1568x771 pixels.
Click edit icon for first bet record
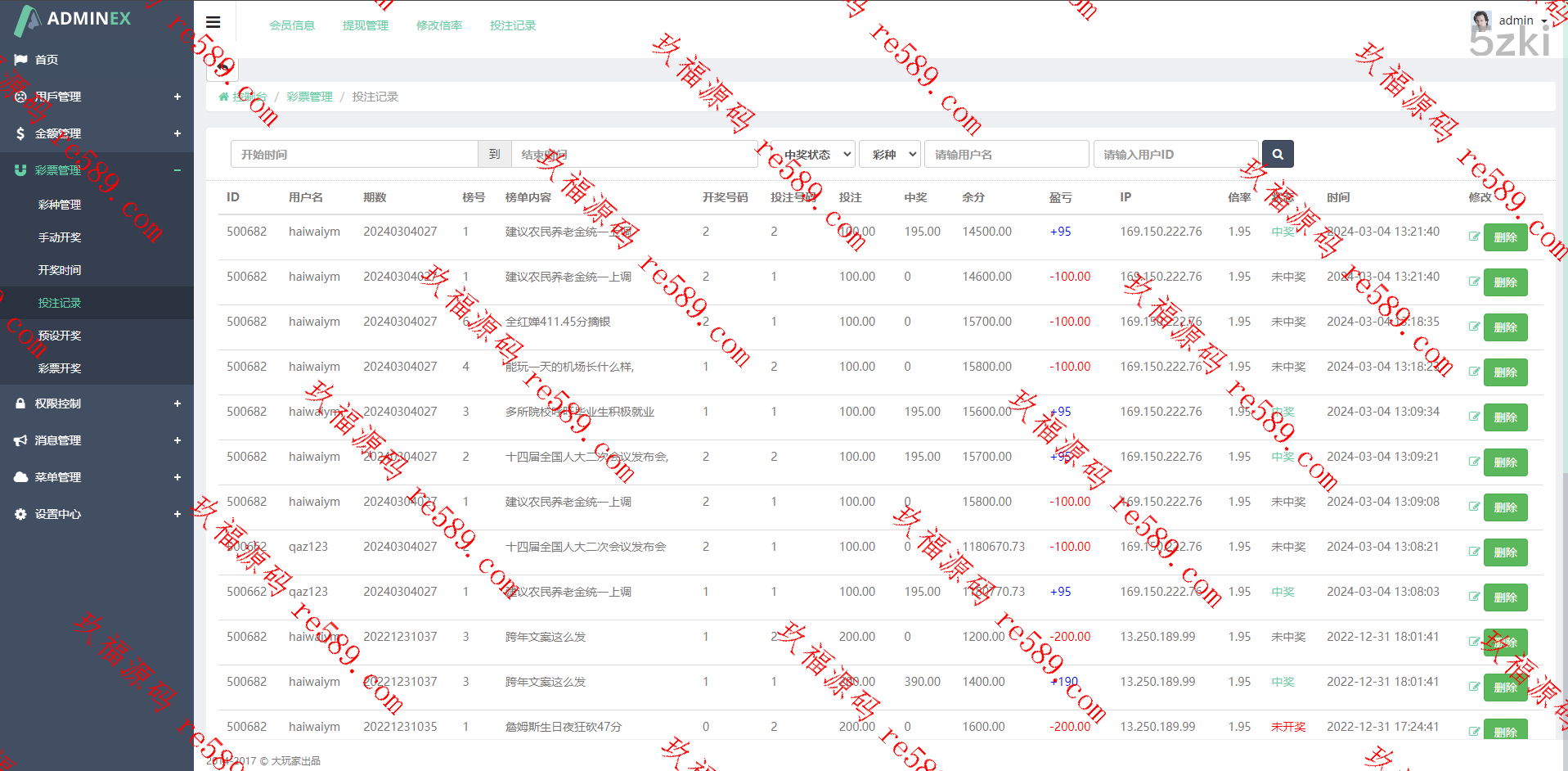click(1473, 237)
